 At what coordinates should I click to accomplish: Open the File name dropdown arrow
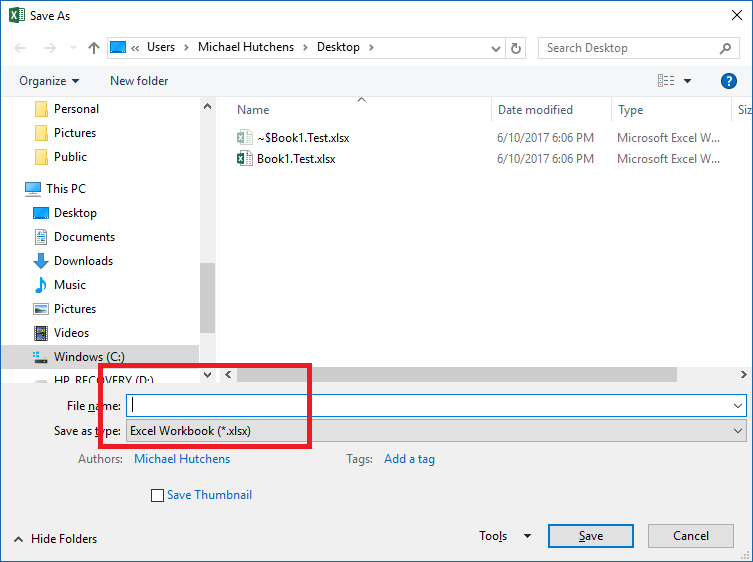pos(738,406)
